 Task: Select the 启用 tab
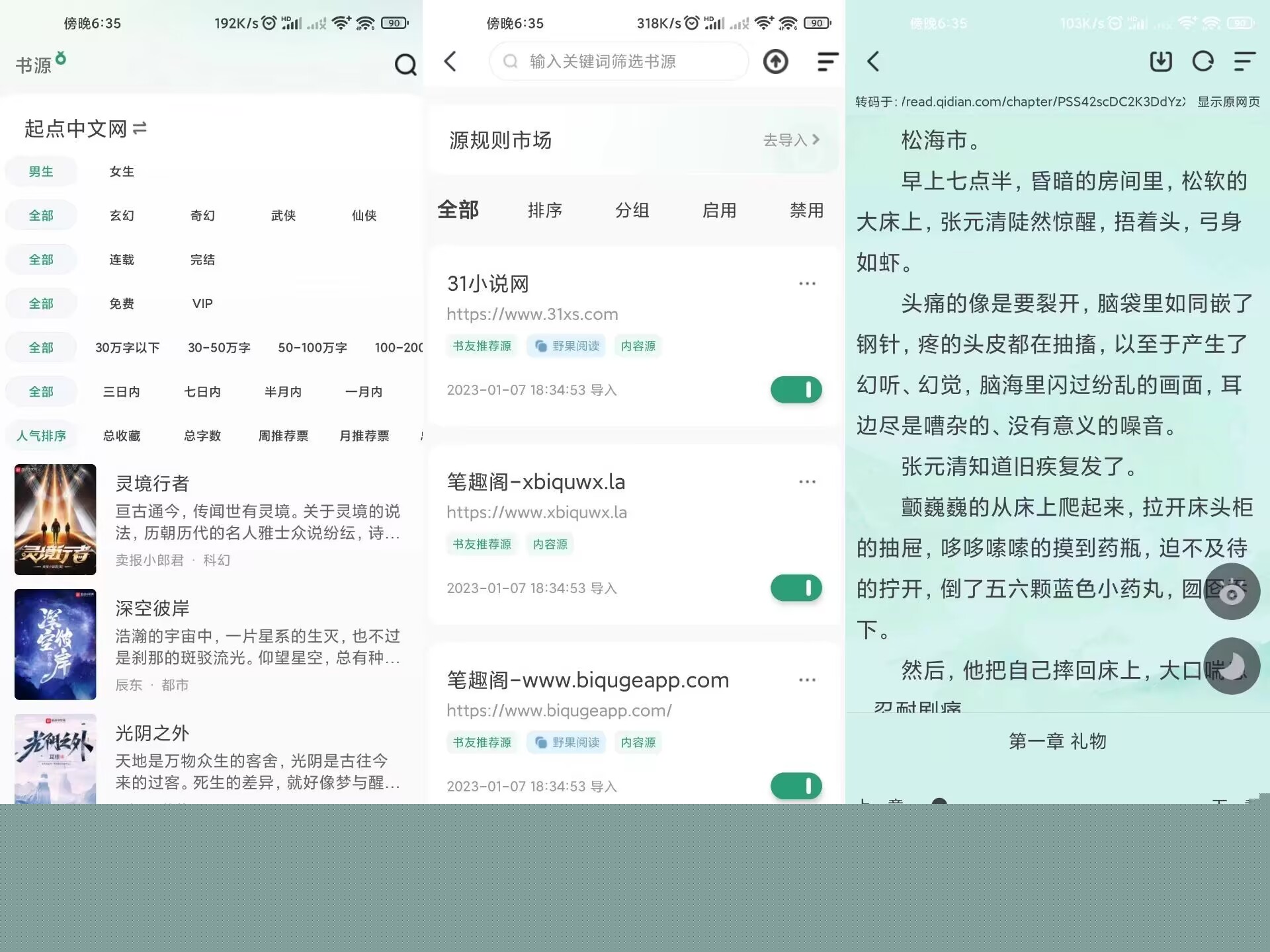(719, 210)
